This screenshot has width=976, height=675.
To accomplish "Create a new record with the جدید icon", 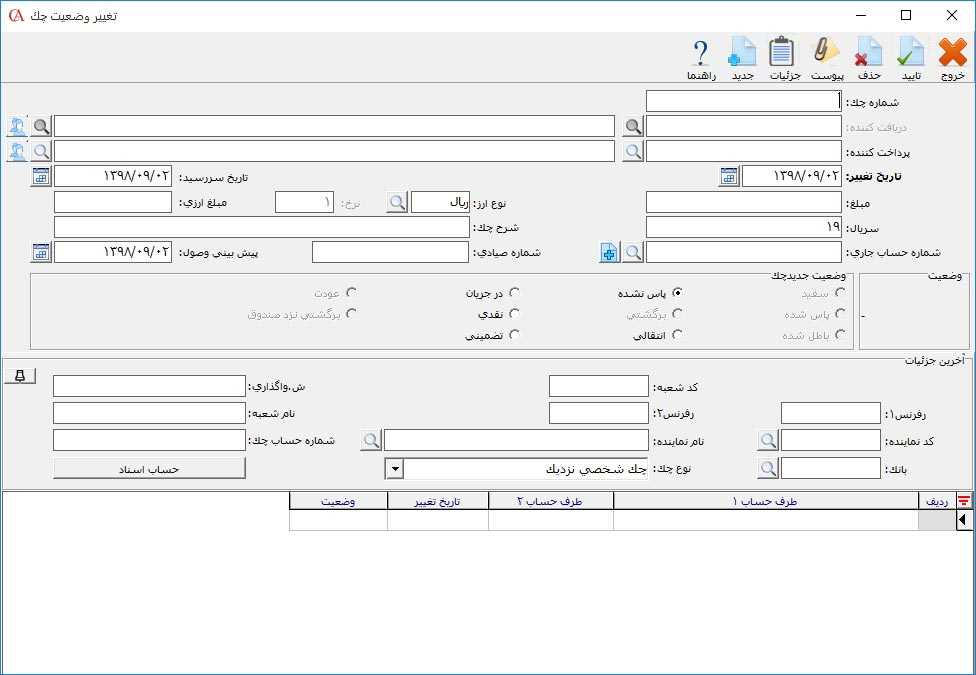I will tap(742, 54).
